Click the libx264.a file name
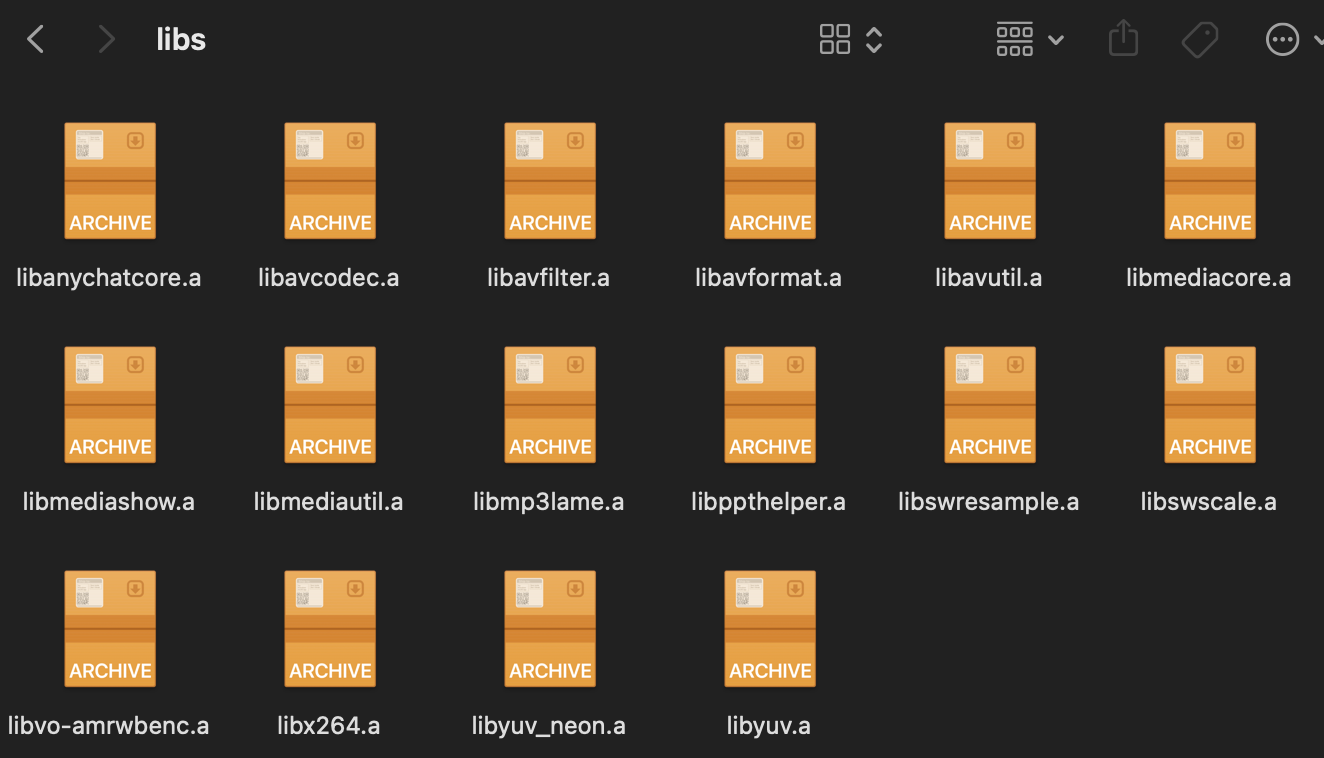 coord(329,726)
